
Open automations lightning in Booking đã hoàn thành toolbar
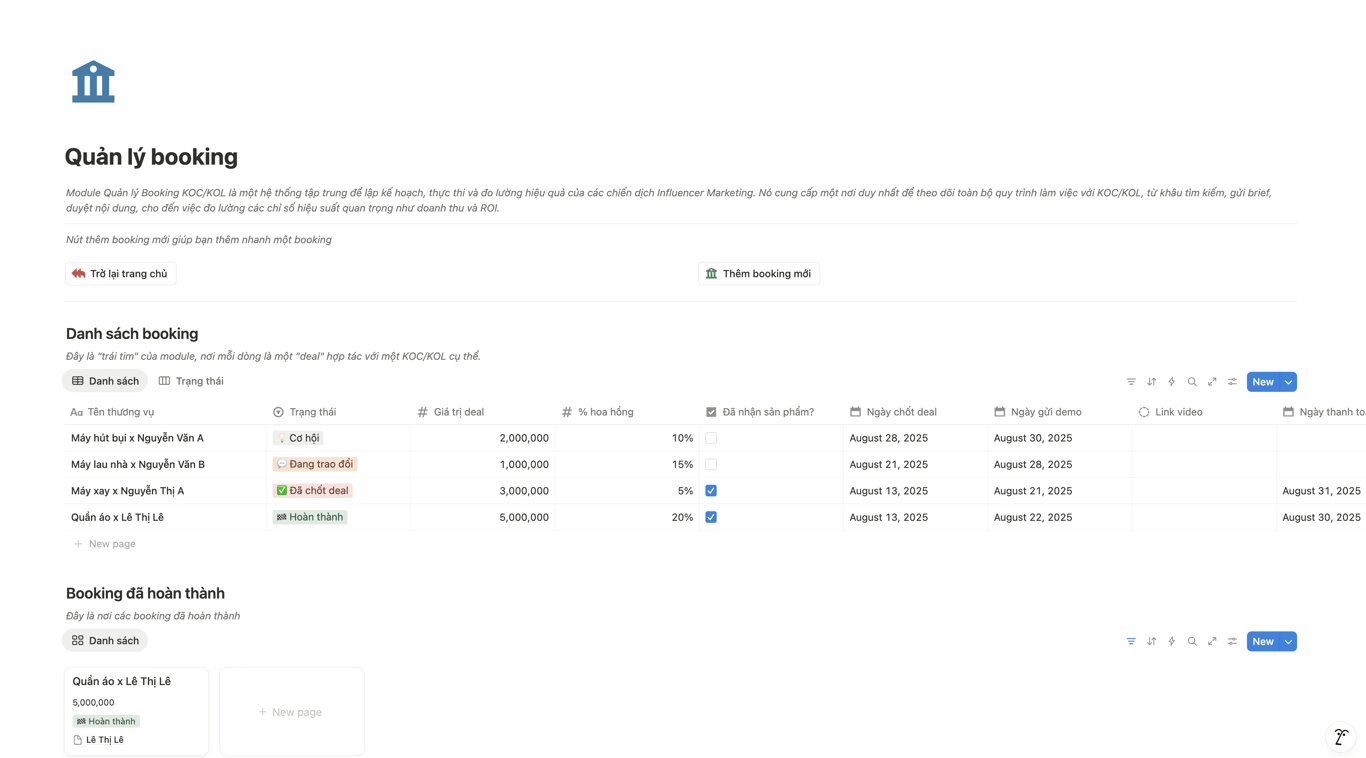tap(1172, 642)
